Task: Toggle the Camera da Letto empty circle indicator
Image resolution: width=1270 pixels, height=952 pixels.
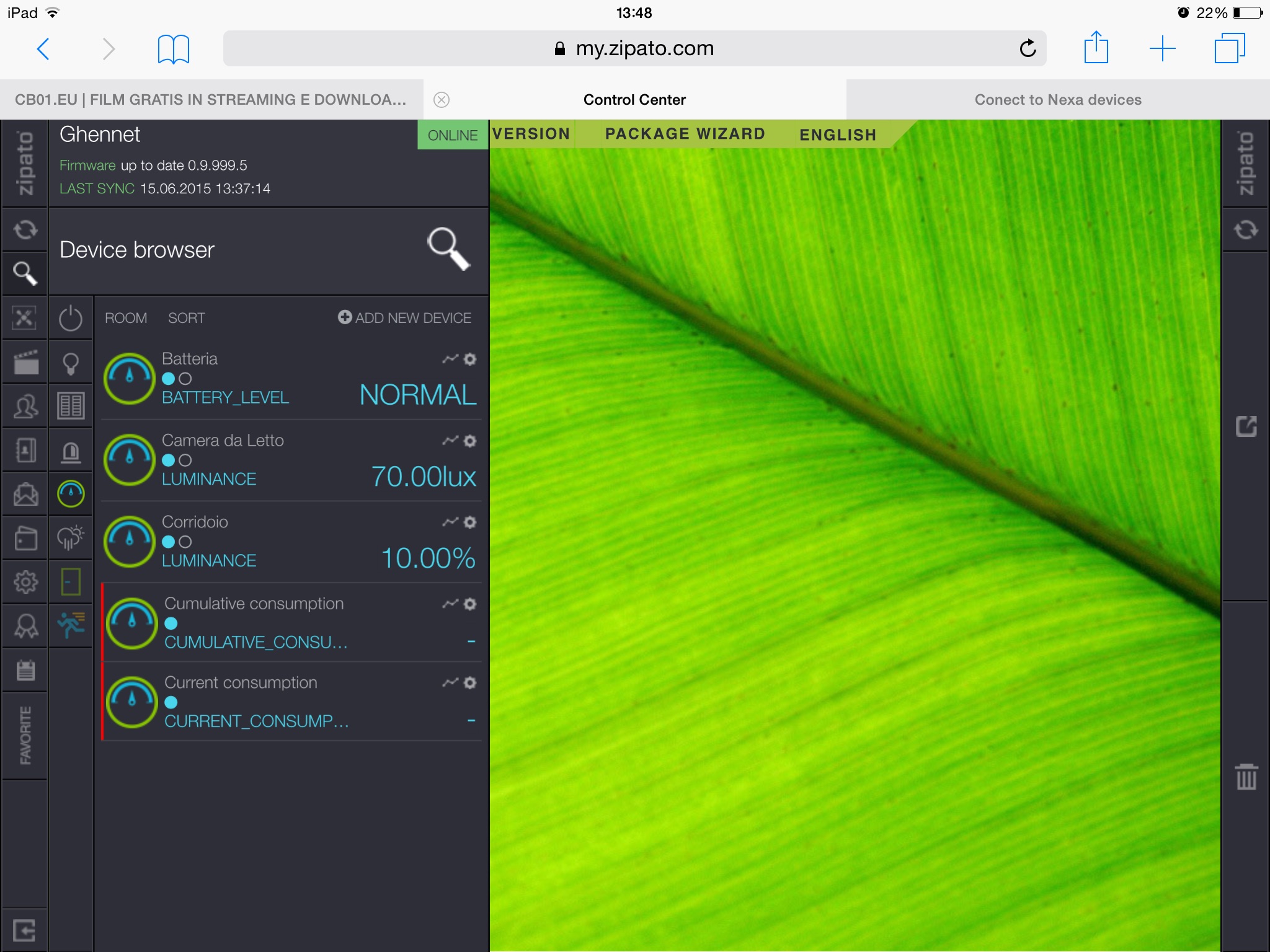Action: click(185, 461)
